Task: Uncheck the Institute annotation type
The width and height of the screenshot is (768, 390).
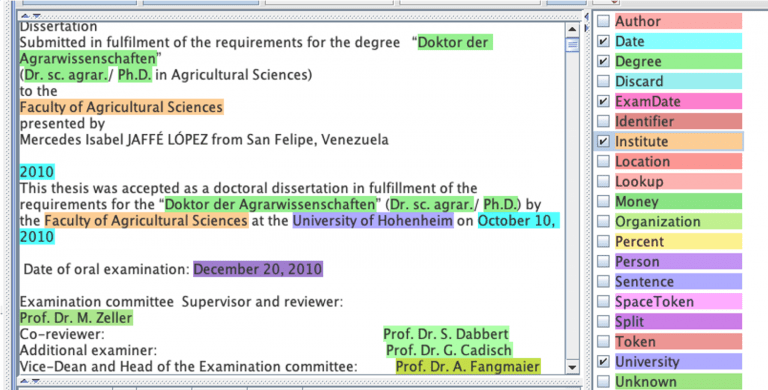Action: point(603,141)
